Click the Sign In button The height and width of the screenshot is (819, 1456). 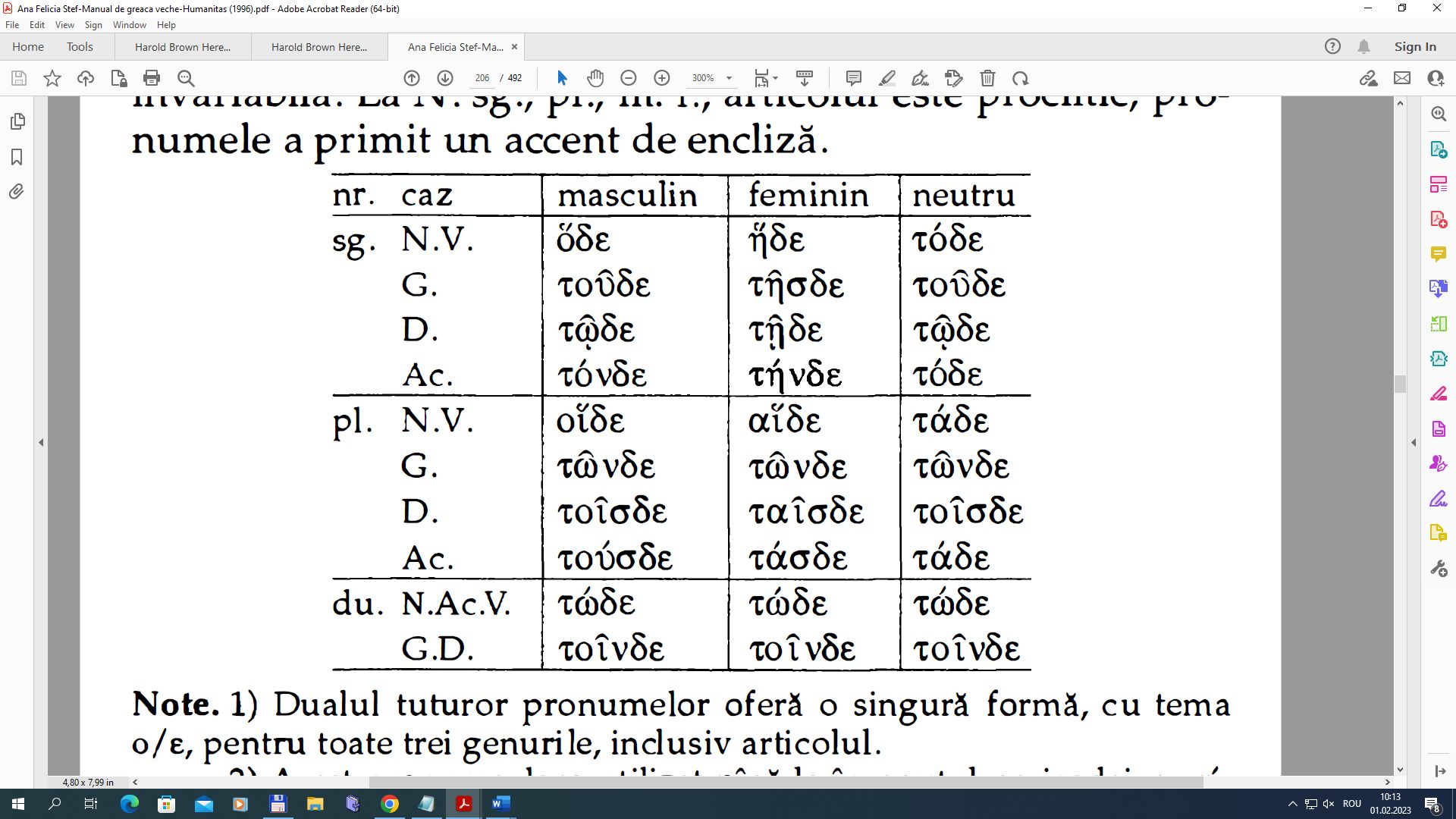pyautogui.click(x=1415, y=47)
